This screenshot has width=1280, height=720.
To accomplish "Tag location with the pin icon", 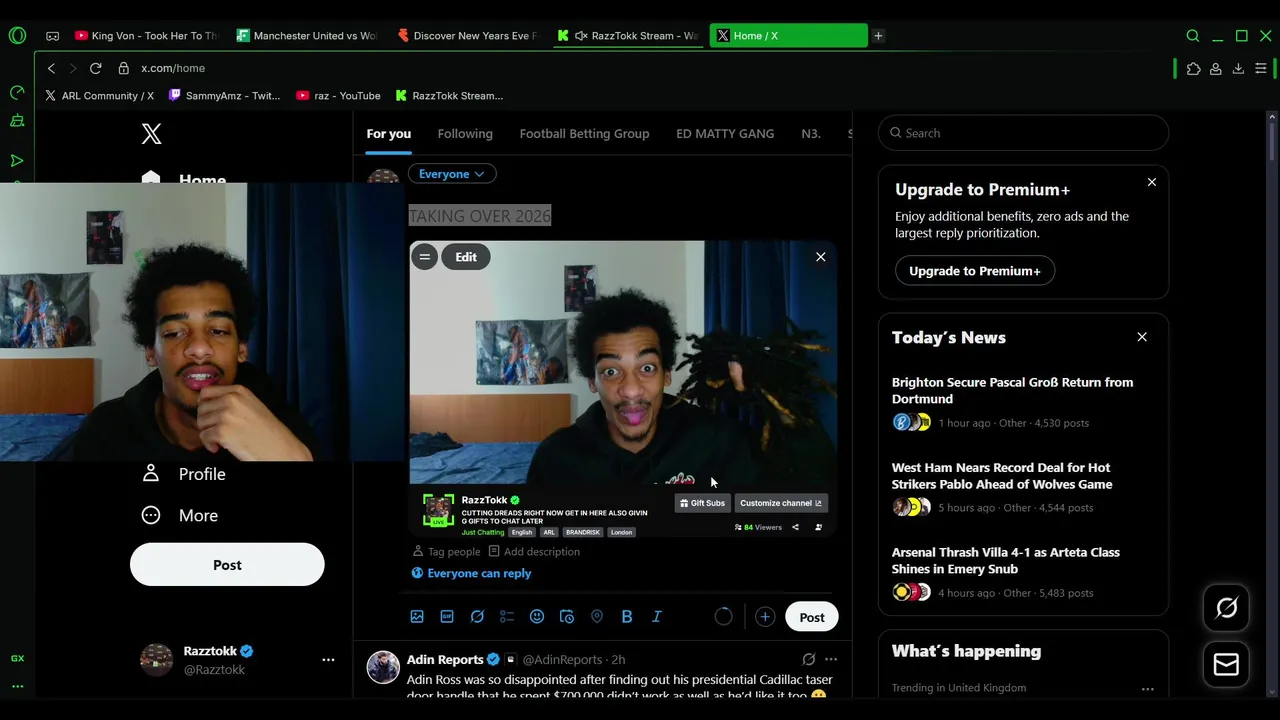I will pyautogui.click(x=597, y=617).
